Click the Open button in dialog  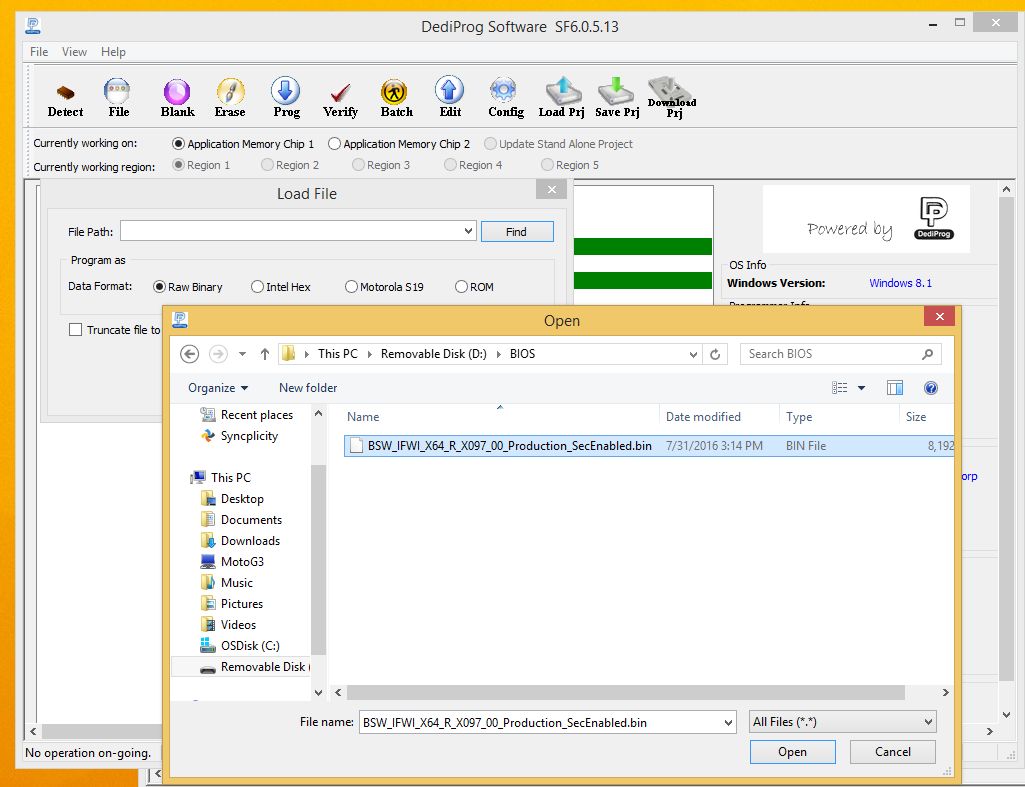click(x=792, y=752)
